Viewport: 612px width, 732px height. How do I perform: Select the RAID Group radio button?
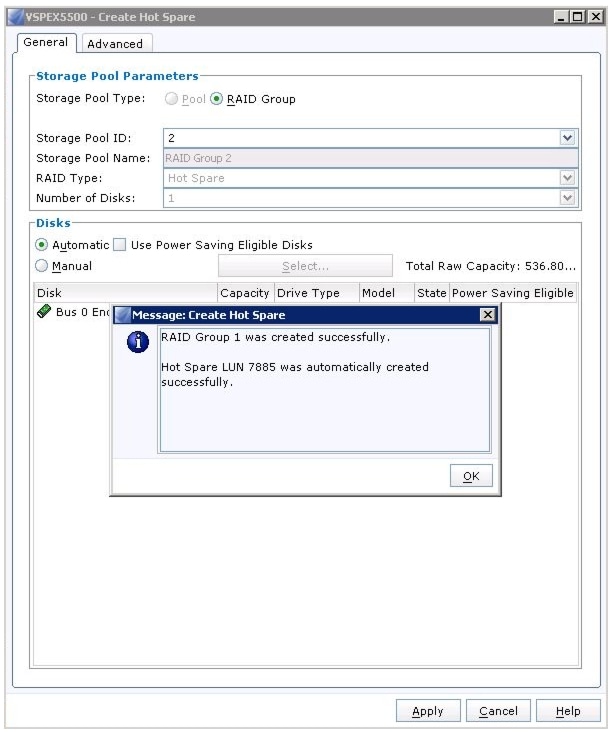(216, 99)
